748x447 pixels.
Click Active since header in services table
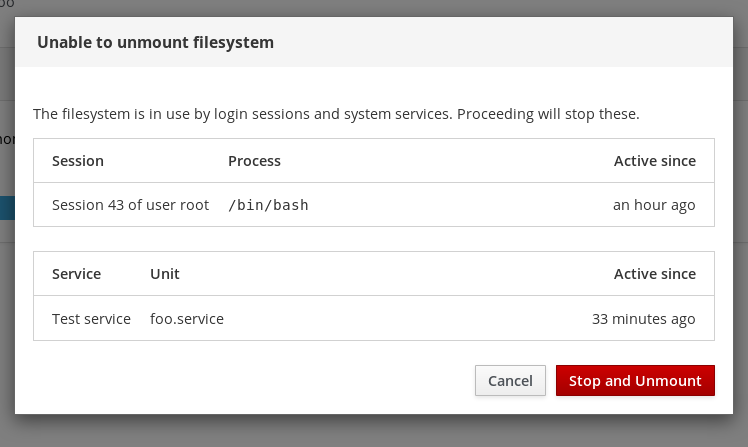pos(654,274)
